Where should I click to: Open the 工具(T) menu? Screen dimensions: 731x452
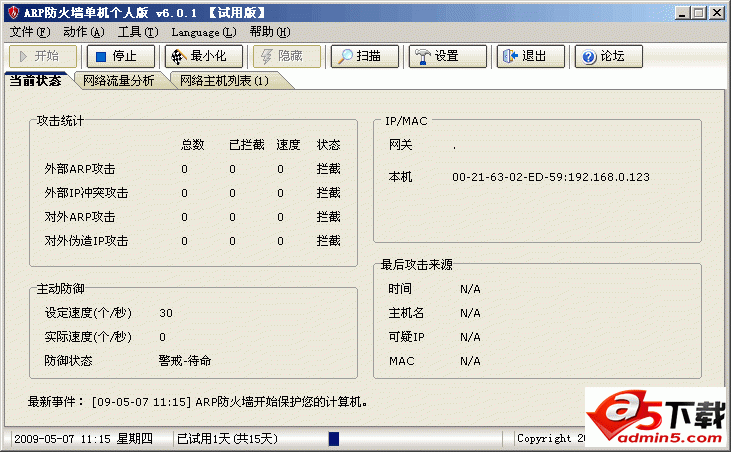click(138, 32)
